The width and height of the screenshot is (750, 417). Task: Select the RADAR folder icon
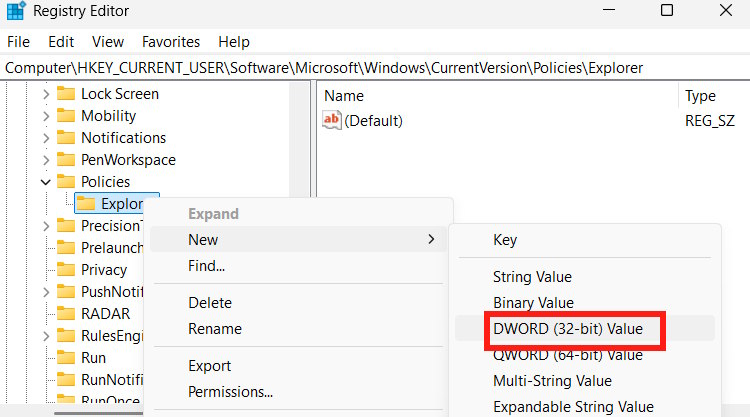(x=66, y=314)
